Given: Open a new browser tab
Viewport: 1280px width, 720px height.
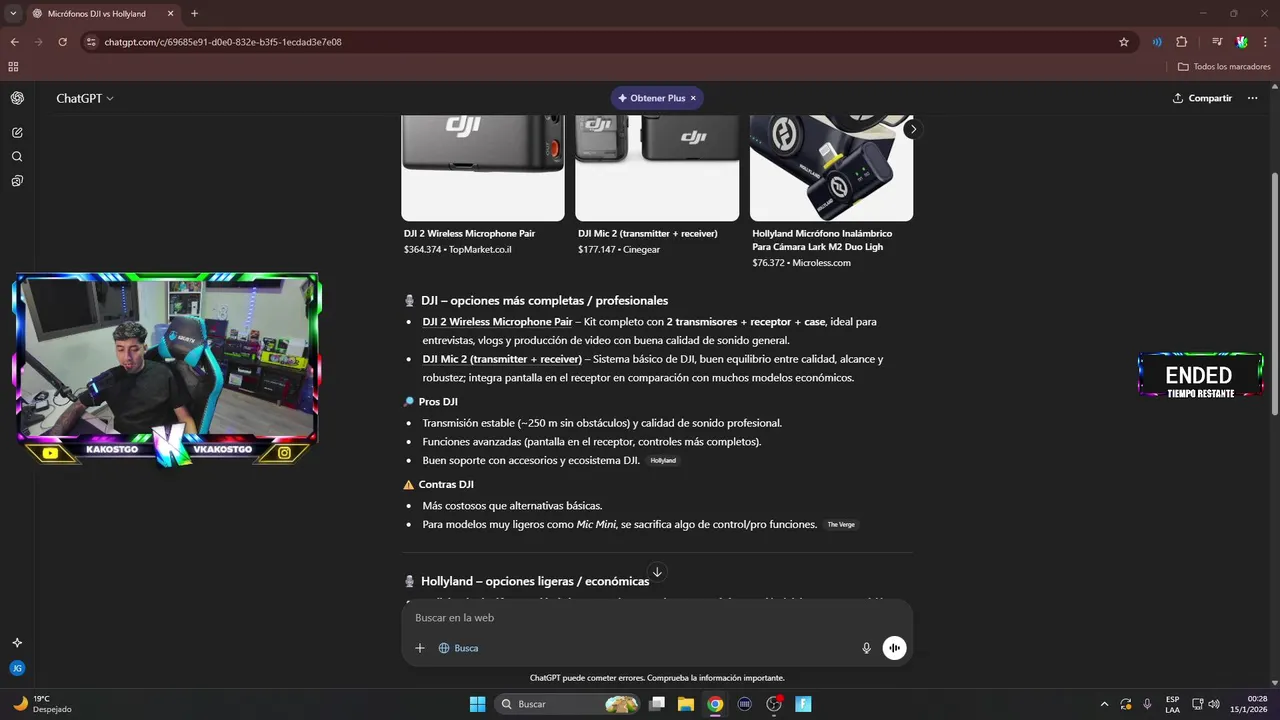Looking at the screenshot, I should (x=194, y=14).
